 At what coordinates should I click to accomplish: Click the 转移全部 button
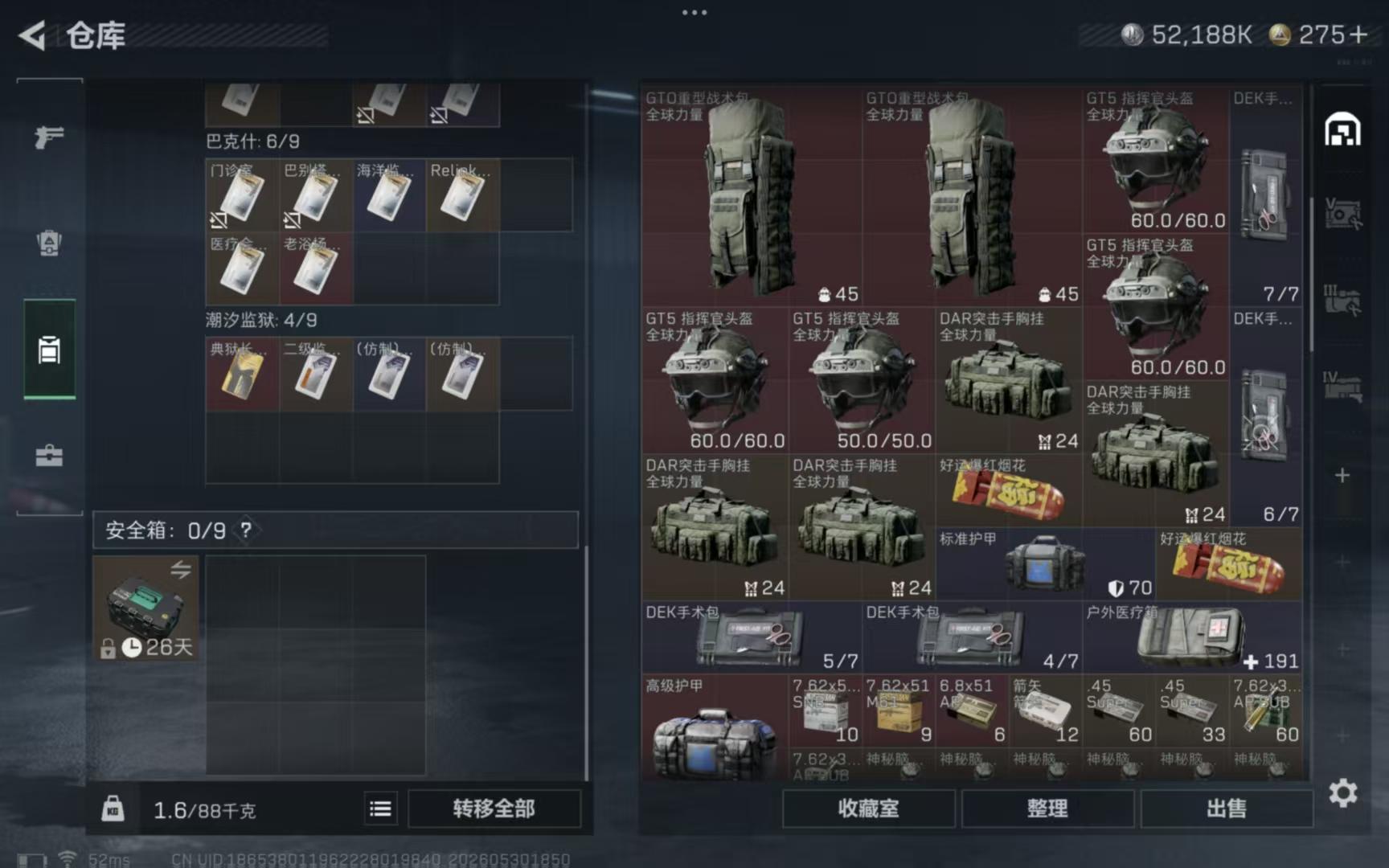[494, 809]
